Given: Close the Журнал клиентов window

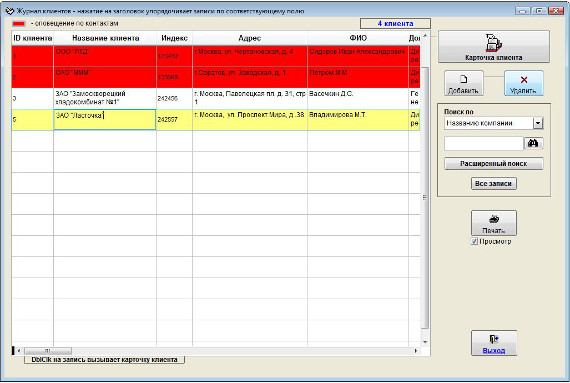Looking at the screenshot, I should click(556, 11).
